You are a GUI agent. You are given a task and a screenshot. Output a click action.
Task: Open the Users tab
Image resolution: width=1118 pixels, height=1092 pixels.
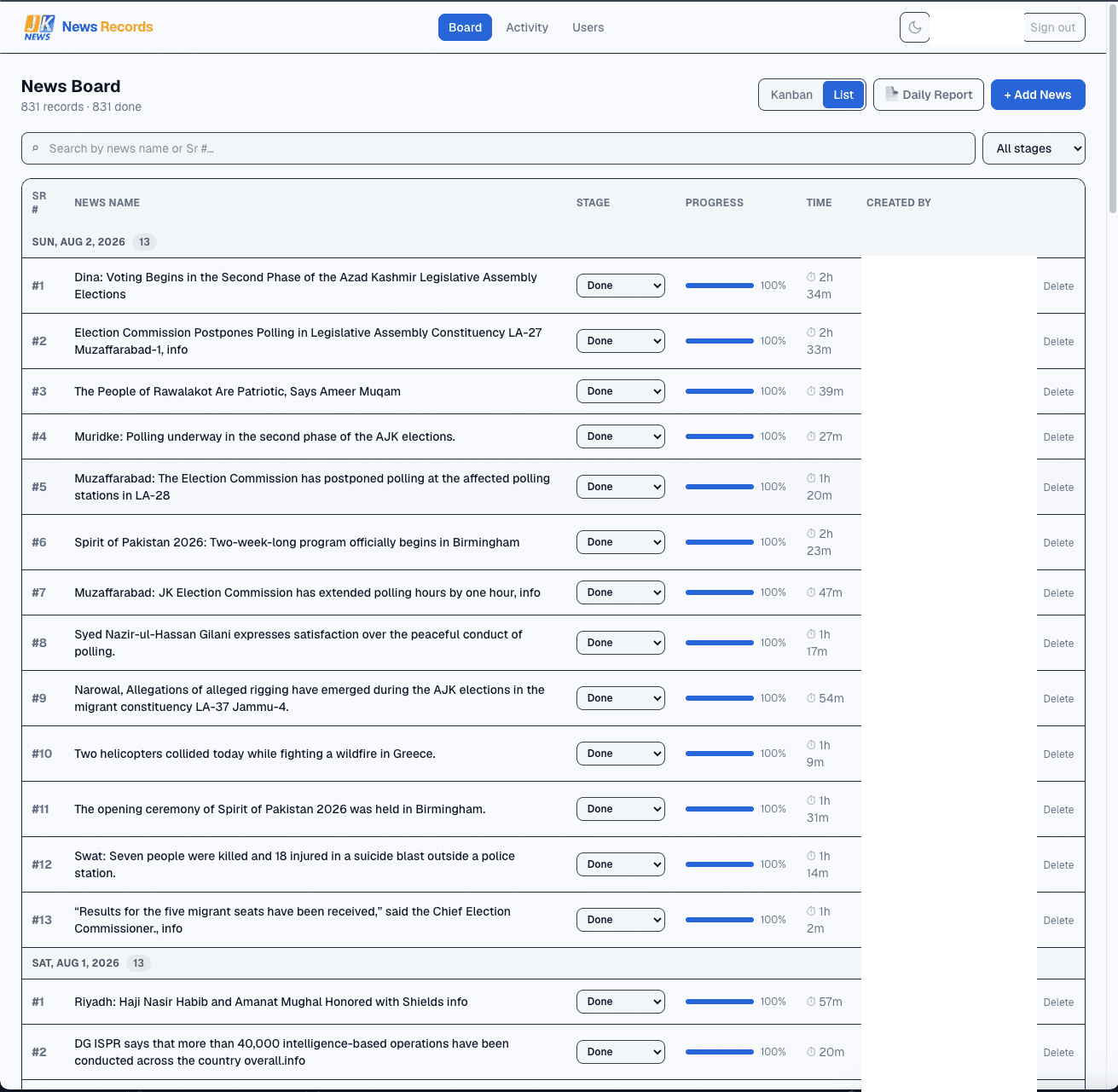(x=588, y=27)
